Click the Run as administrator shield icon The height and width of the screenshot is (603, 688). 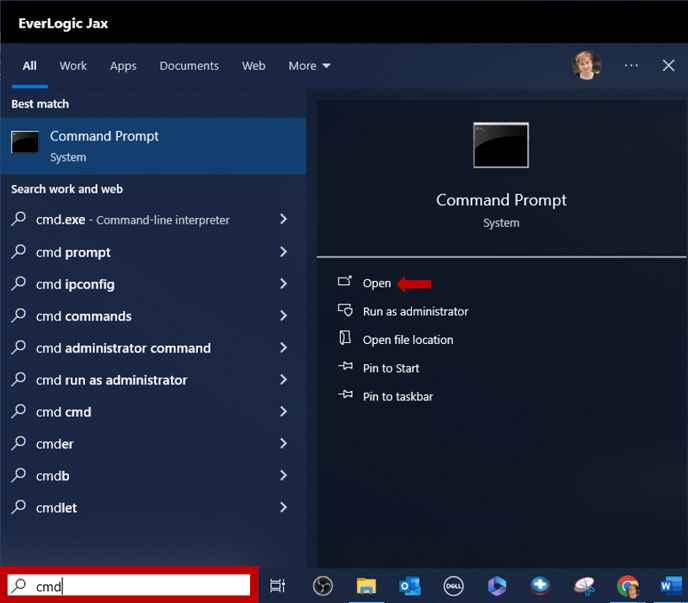point(345,310)
